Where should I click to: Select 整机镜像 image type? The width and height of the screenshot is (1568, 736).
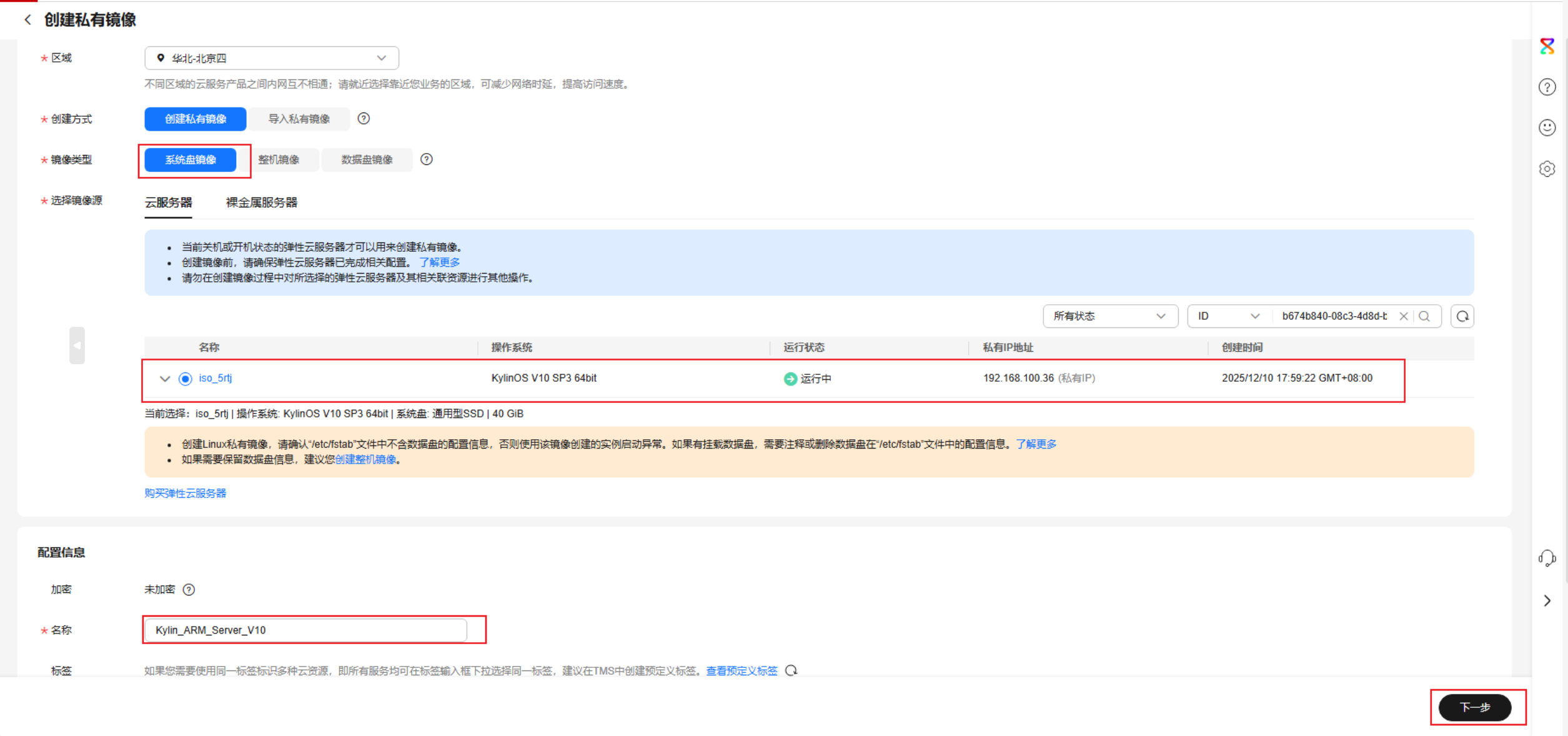pos(279,160)
